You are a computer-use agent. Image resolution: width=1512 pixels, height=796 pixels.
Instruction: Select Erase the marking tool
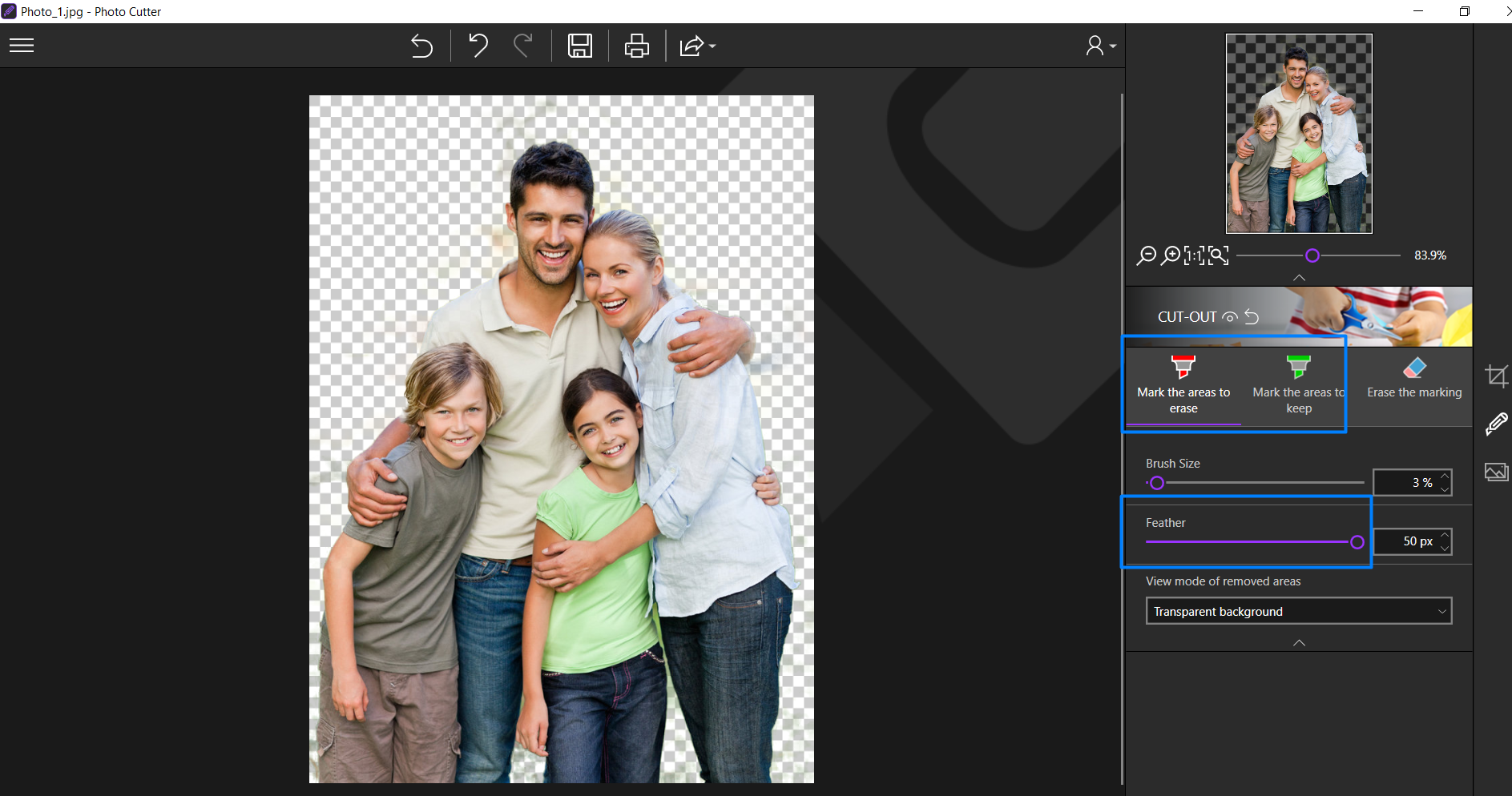click(1414, 386)
